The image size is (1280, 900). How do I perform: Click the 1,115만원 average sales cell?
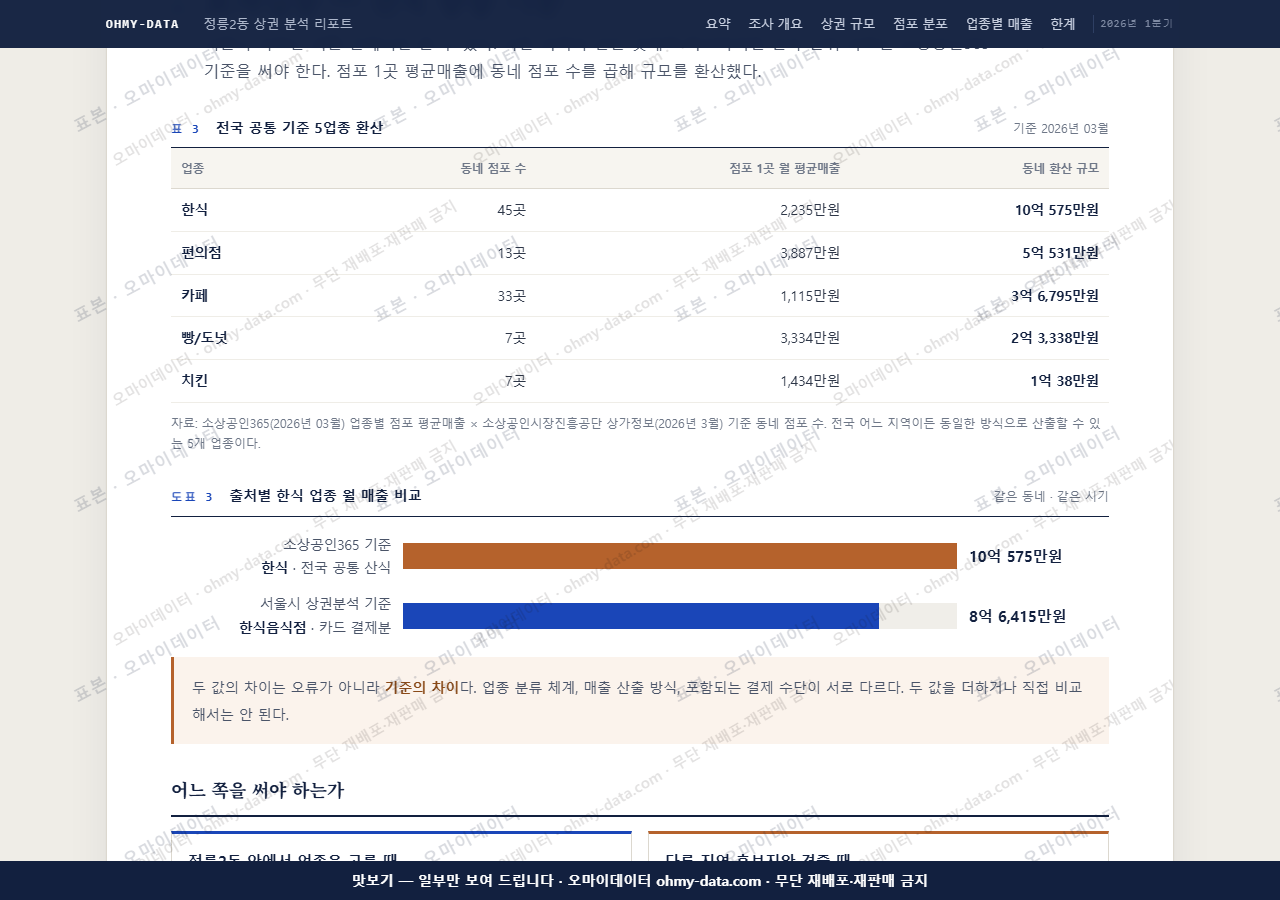[x=810, y=296]
